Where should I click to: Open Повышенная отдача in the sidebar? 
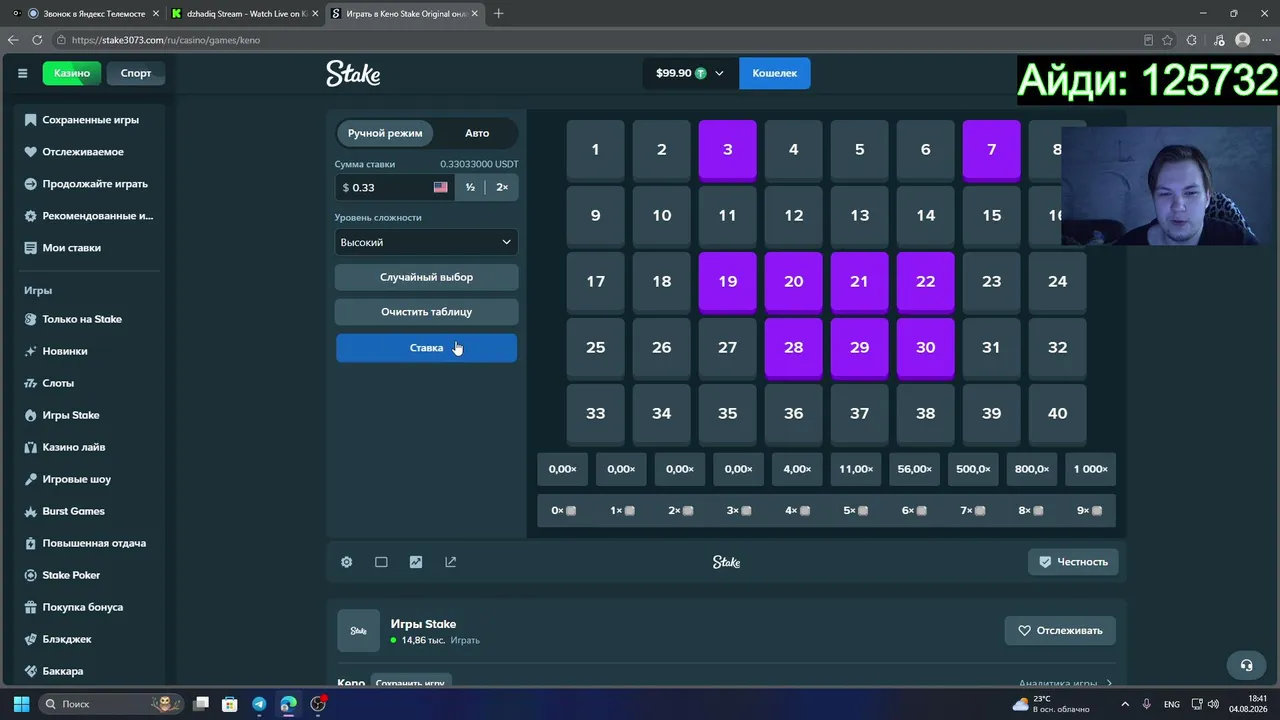point(94,543)
